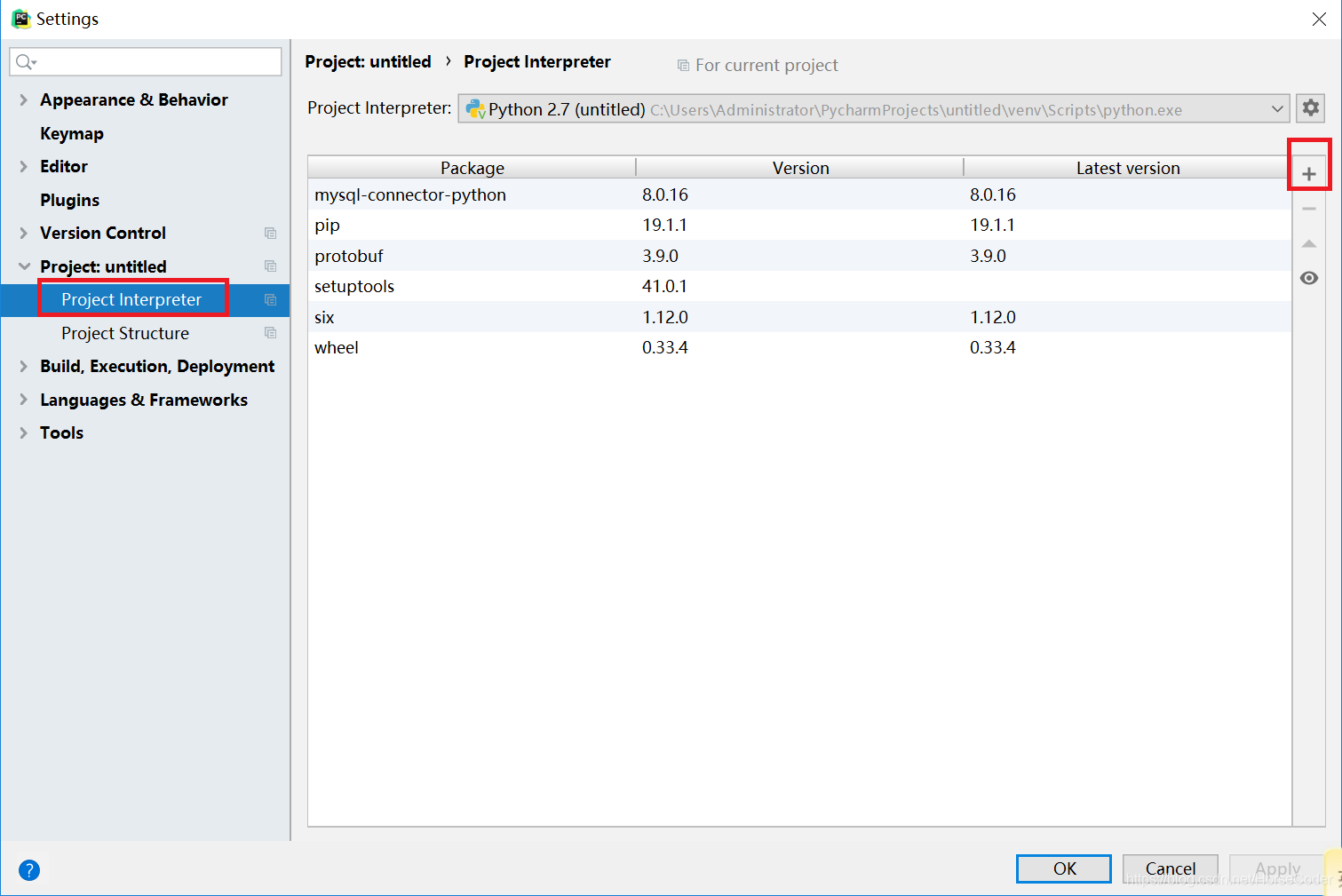Click the Cancel button
This screenshot has height=896, width=1342.
1171,868
